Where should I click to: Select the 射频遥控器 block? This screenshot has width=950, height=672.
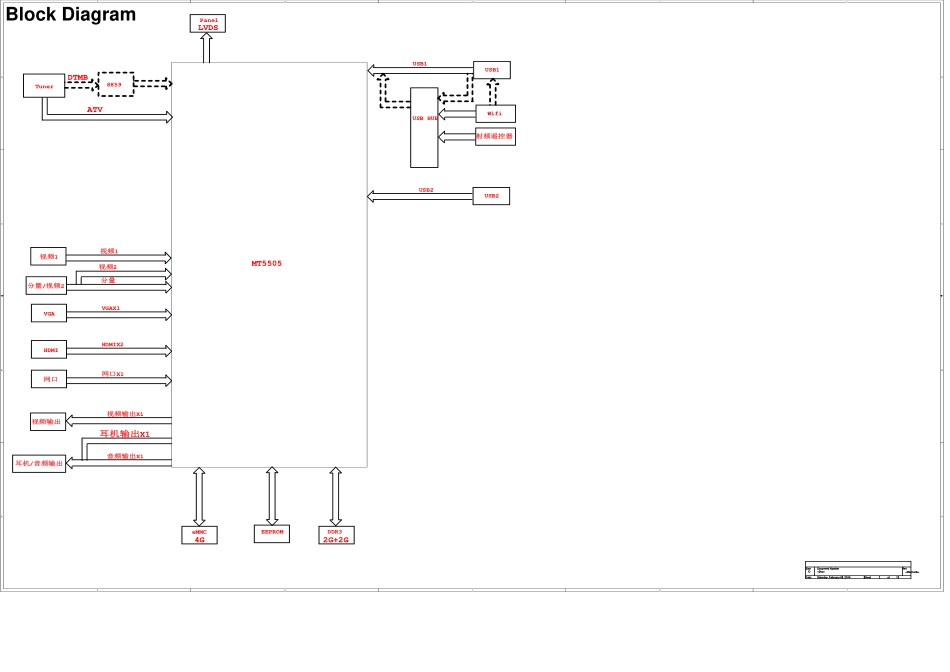[x=495, y=136]
